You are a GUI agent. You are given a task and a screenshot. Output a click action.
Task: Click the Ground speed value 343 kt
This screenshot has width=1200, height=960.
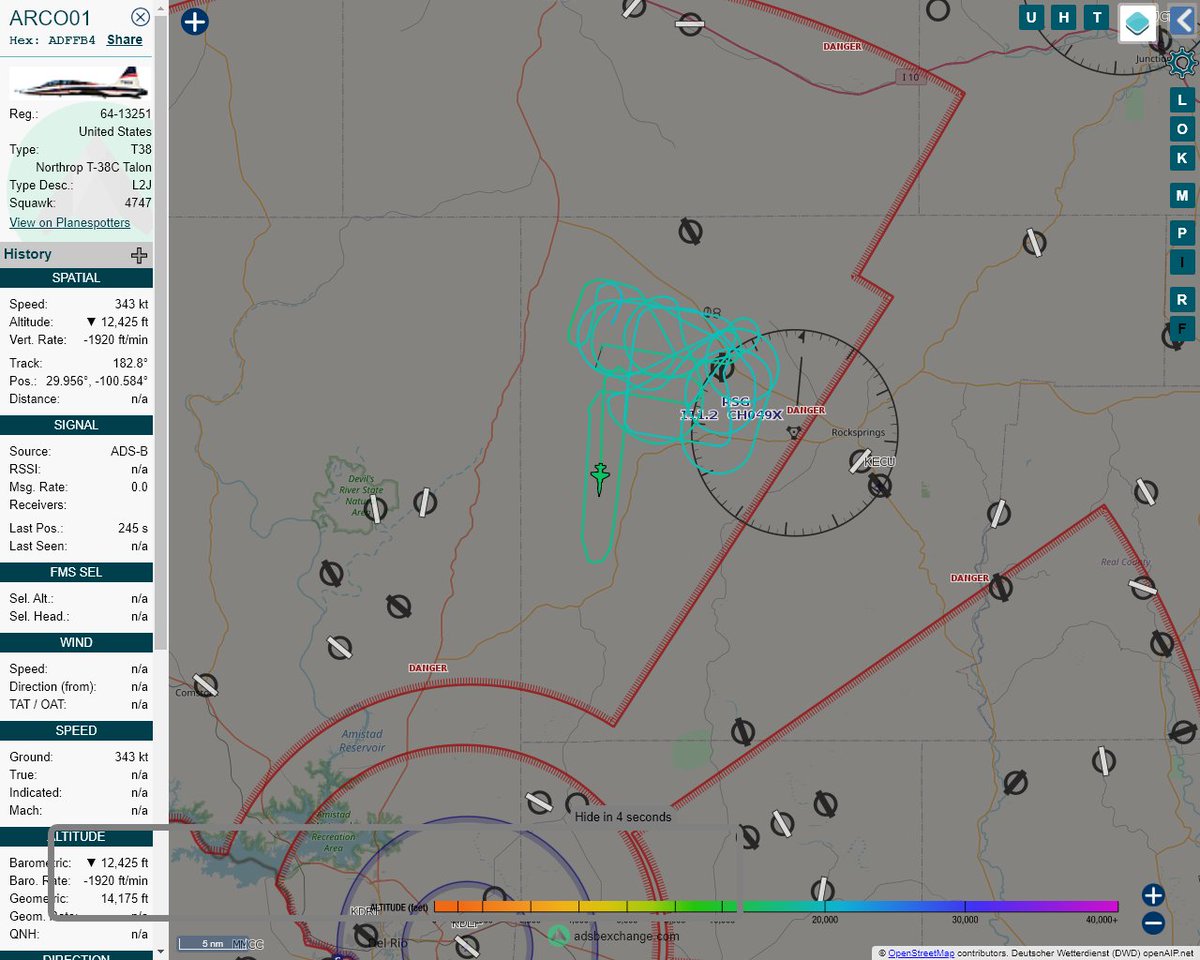[131, 757]
